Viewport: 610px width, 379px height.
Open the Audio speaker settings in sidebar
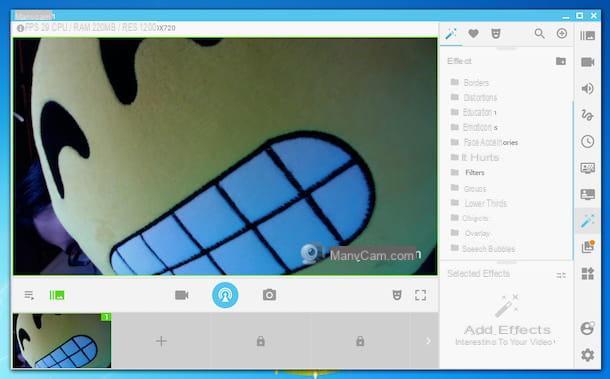point(587,89)
